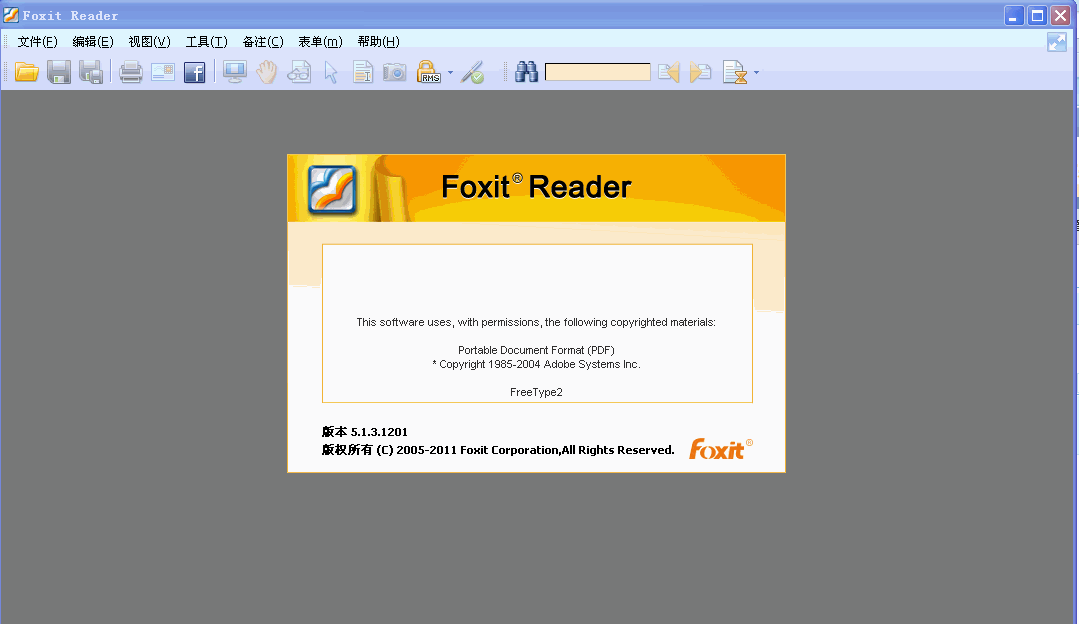Open the email document icon

coord(162,71)
